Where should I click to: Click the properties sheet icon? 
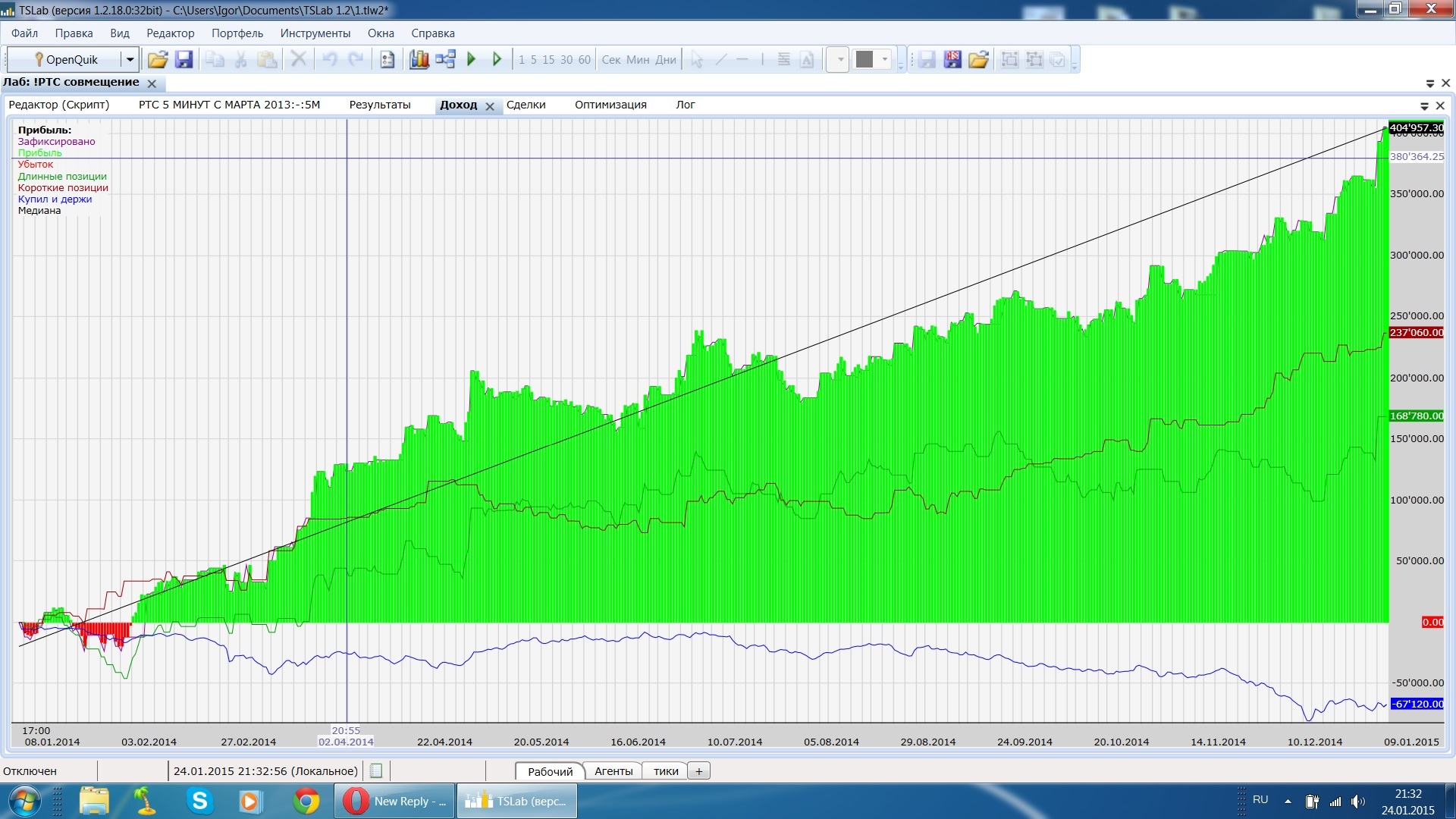pyautogui.click(x=388, y=59)
